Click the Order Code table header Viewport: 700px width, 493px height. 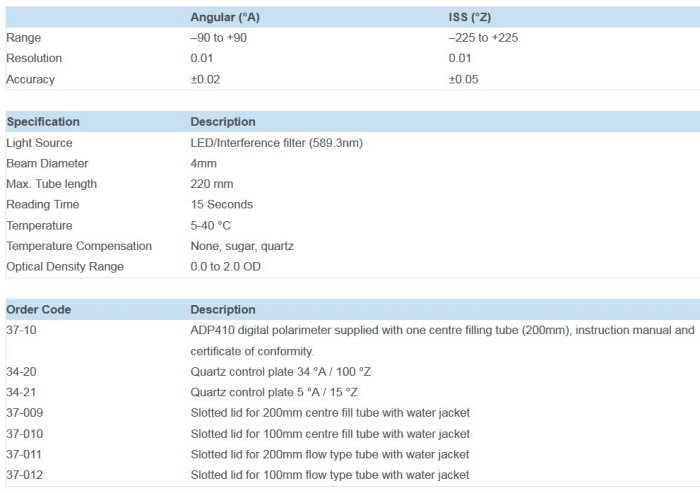(x=39, y=310)
